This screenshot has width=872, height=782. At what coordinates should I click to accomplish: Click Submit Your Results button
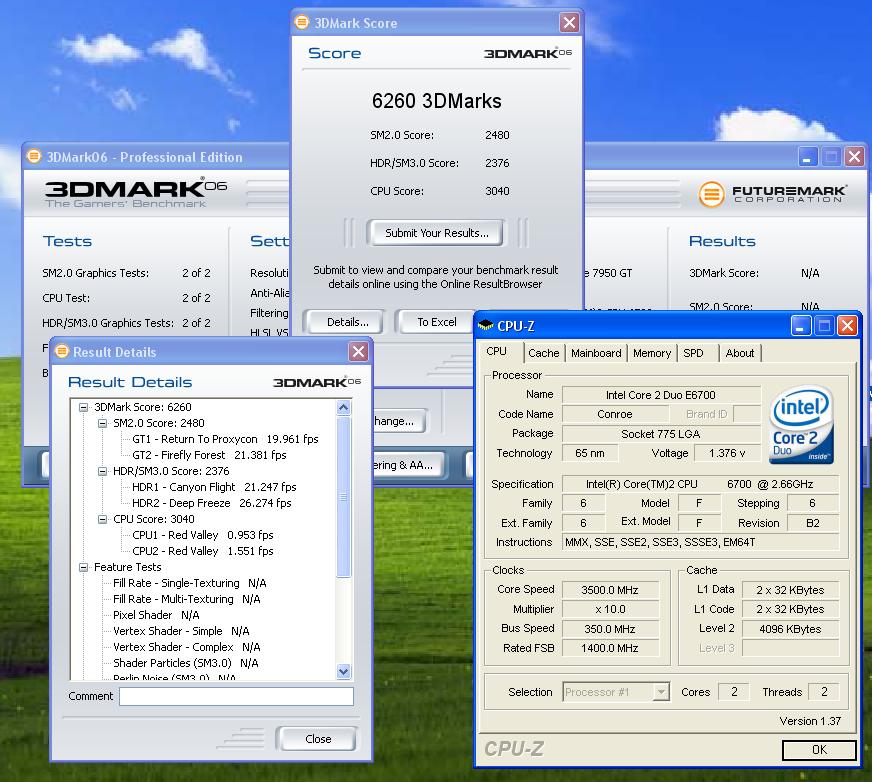(x=437, y=233)
